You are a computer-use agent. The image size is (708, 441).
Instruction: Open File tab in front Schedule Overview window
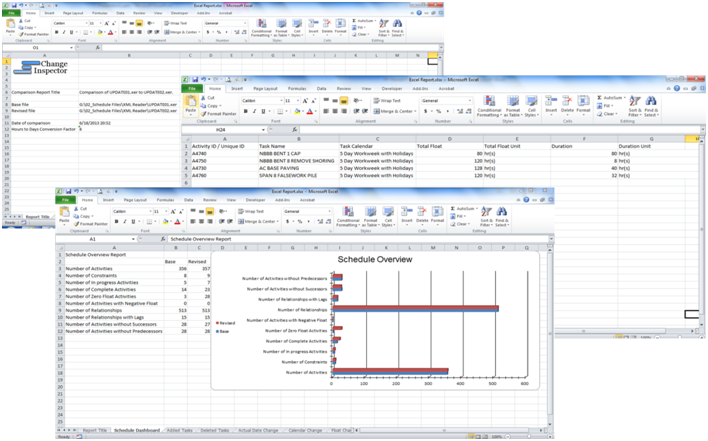coord(65,200)
